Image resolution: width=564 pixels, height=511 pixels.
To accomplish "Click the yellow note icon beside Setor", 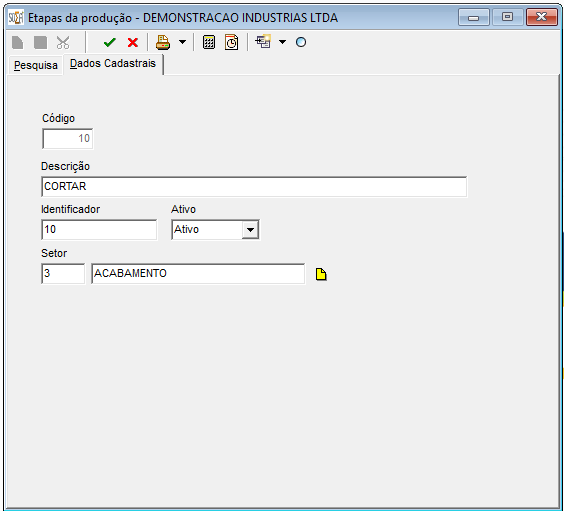I will pos(321,274).
